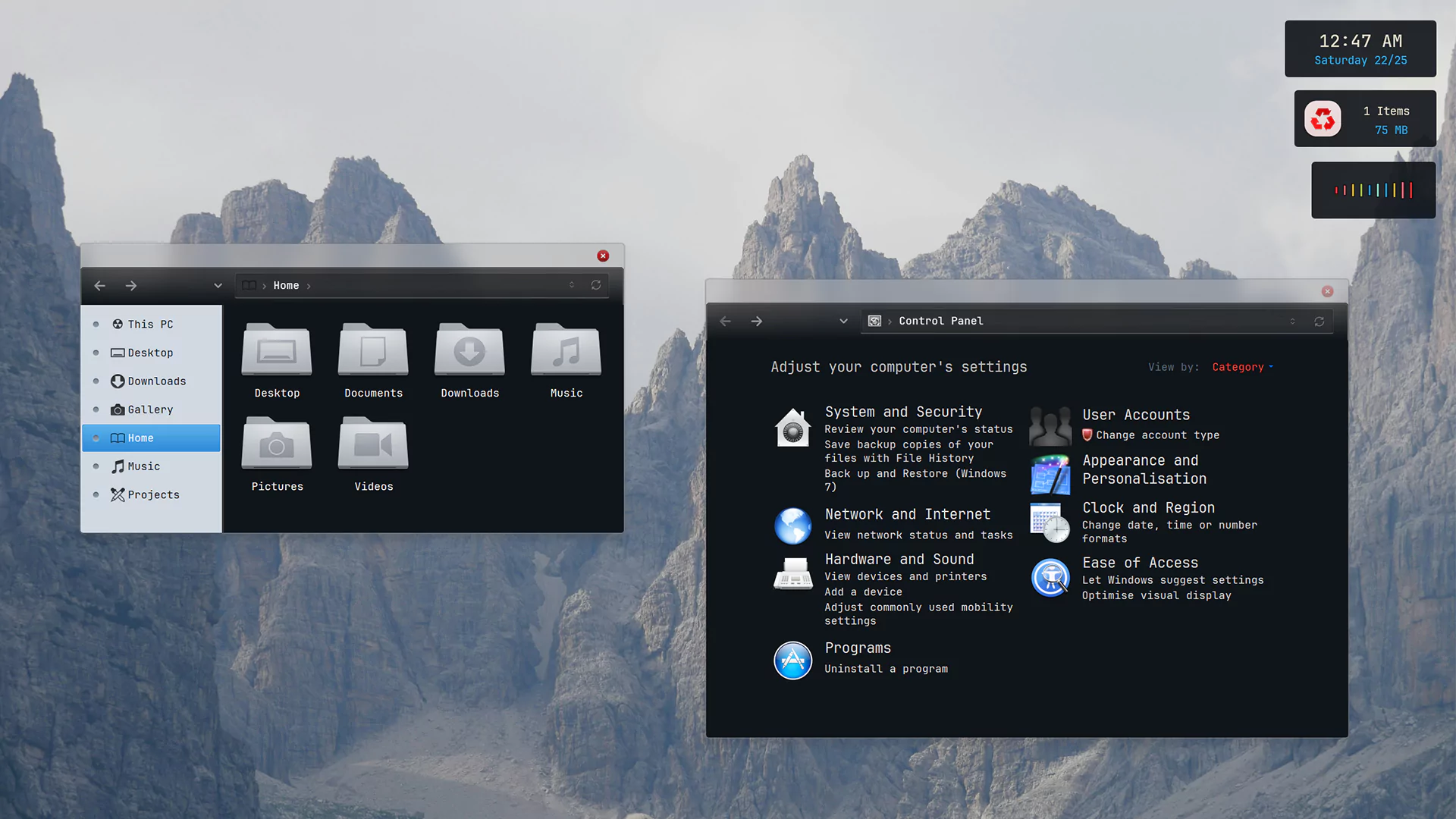Open Hardware and Sound settings
Screen dimensions: 1456x819
pyautogui.click(x=899, y=559)
